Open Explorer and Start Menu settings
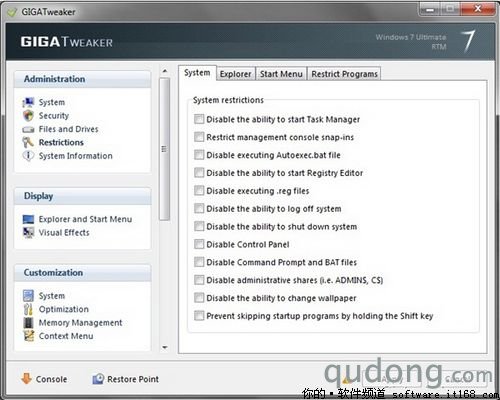Screen dimensions: 500x400 85,219
